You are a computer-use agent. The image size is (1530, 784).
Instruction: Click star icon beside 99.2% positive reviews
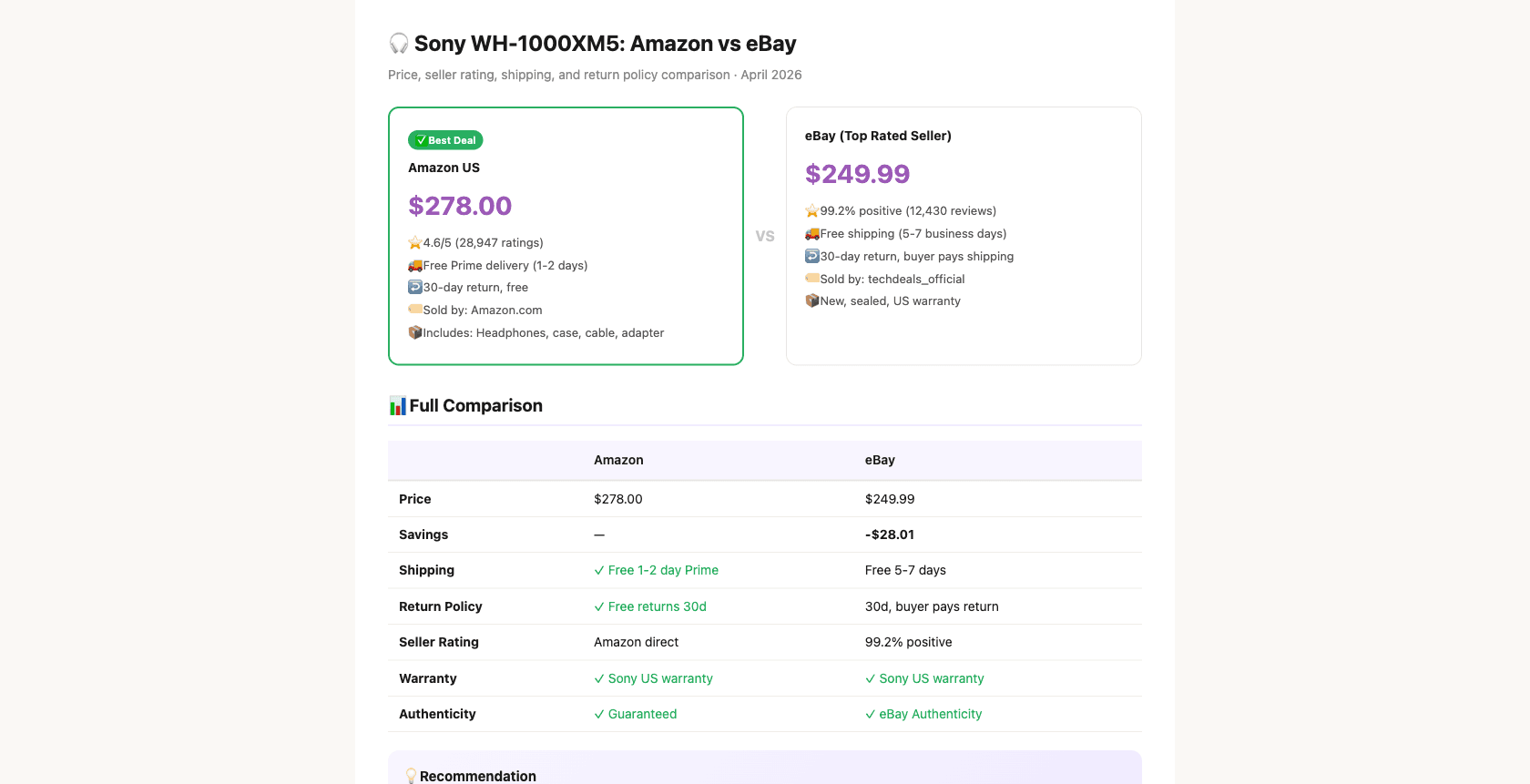coord(812,210)
